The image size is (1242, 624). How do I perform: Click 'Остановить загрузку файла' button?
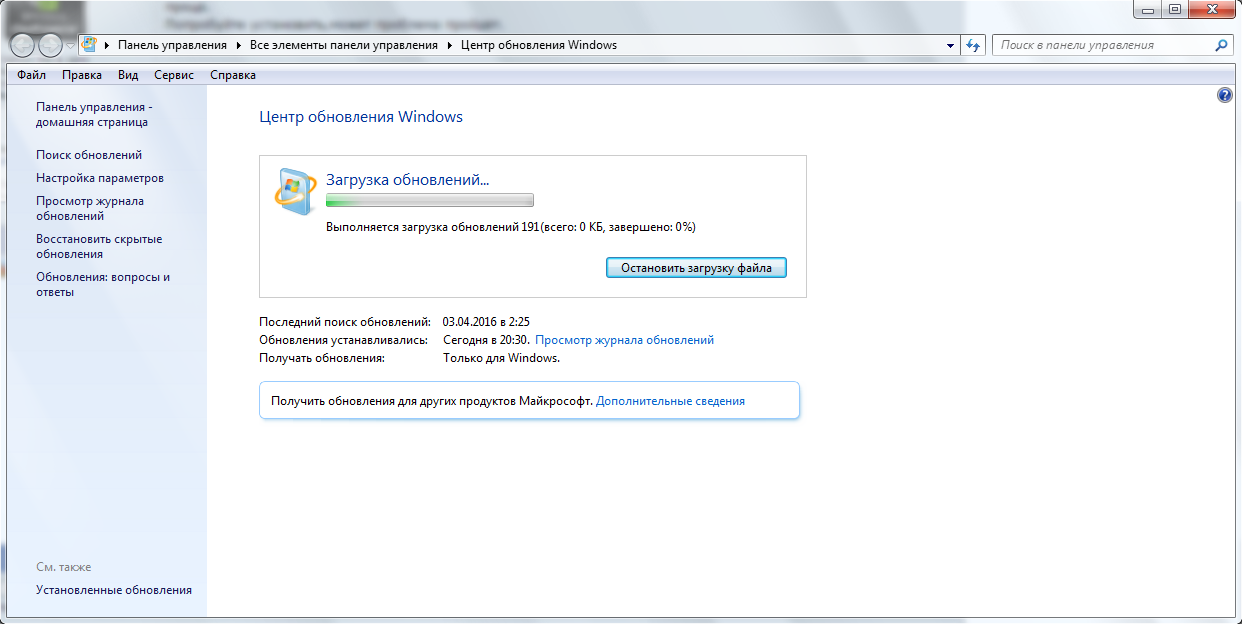pos(696,268)
